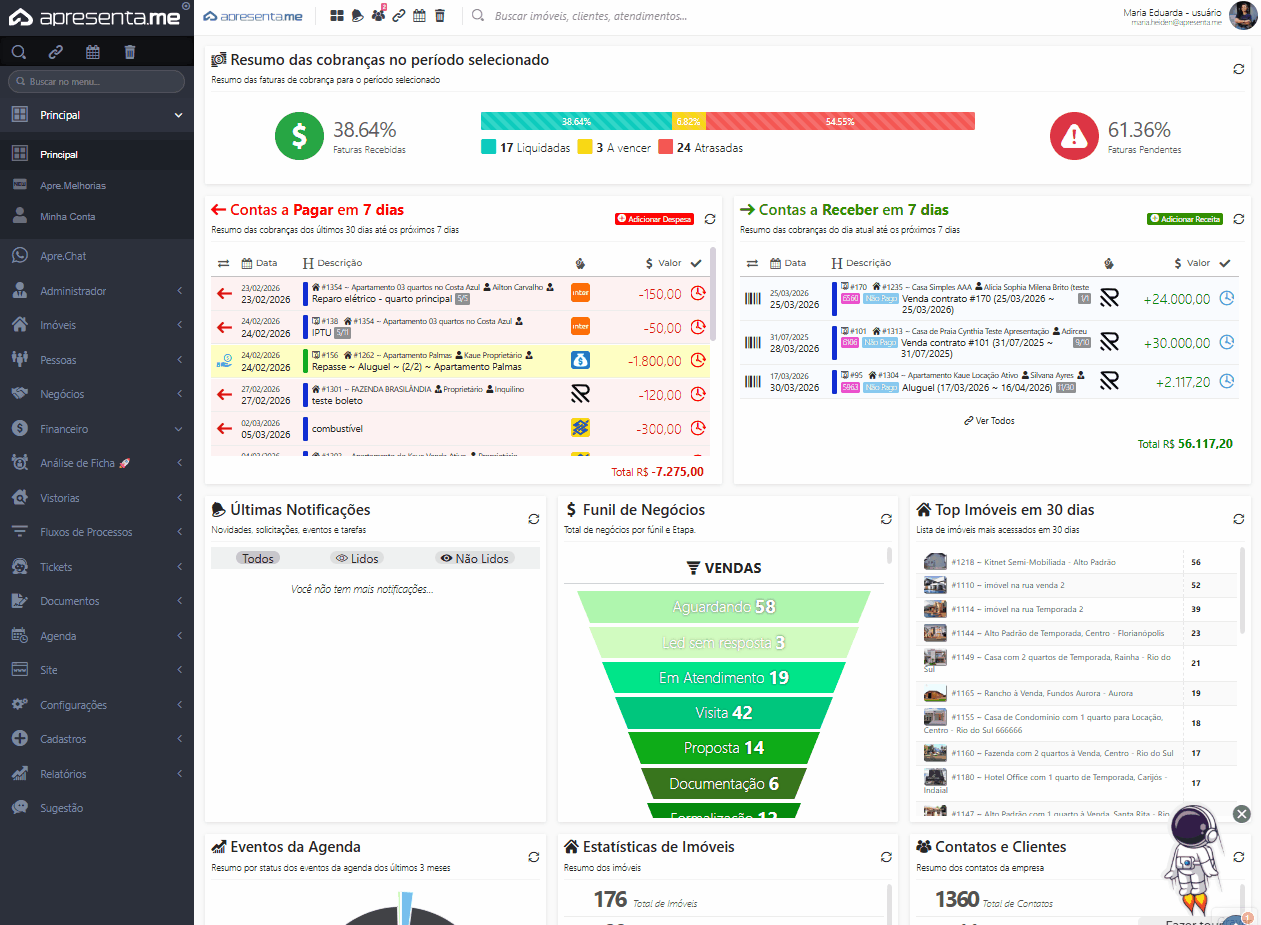
Task: Refresh the Resumo das cobranças panel
Action: click(1238, 69)
